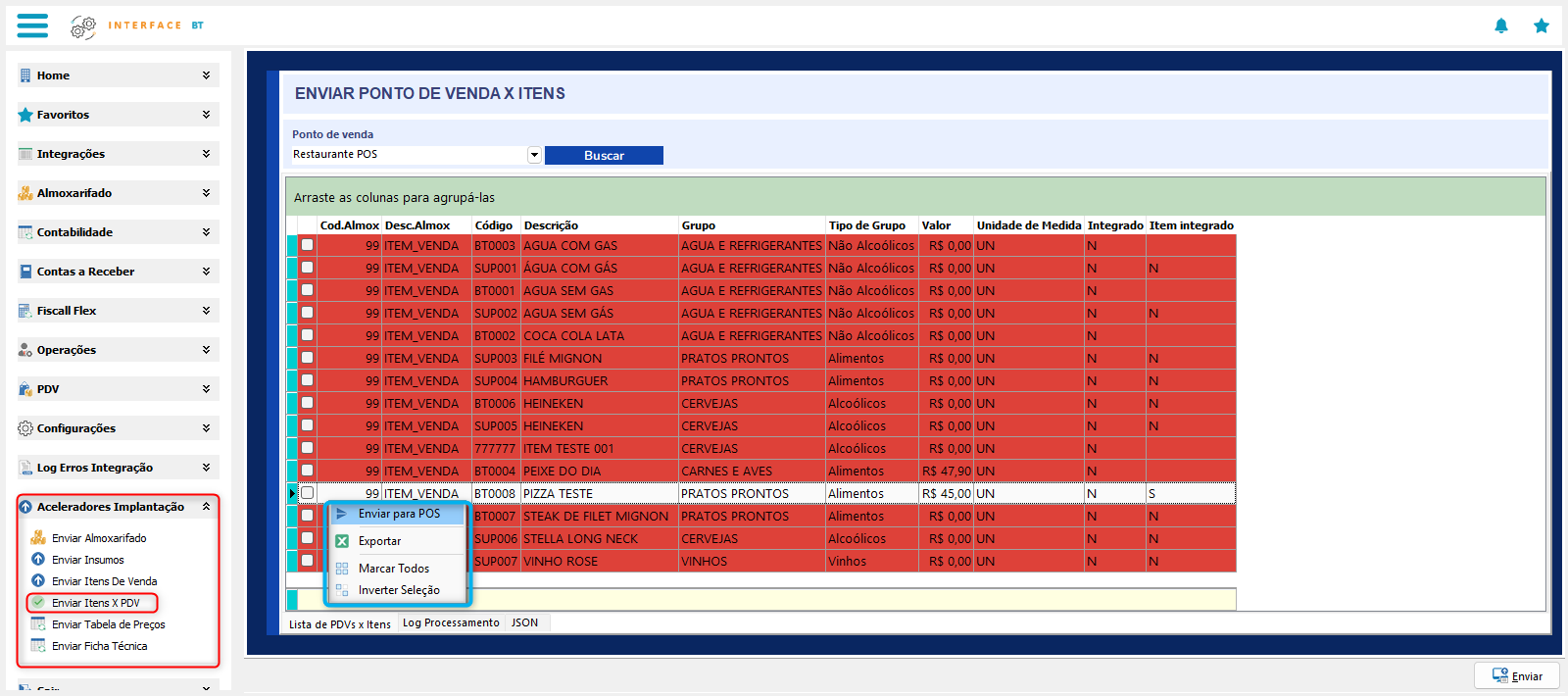
Task: Choose Marcar Todos from context menu
Action: pyautogui.click(x=398, y=569)
